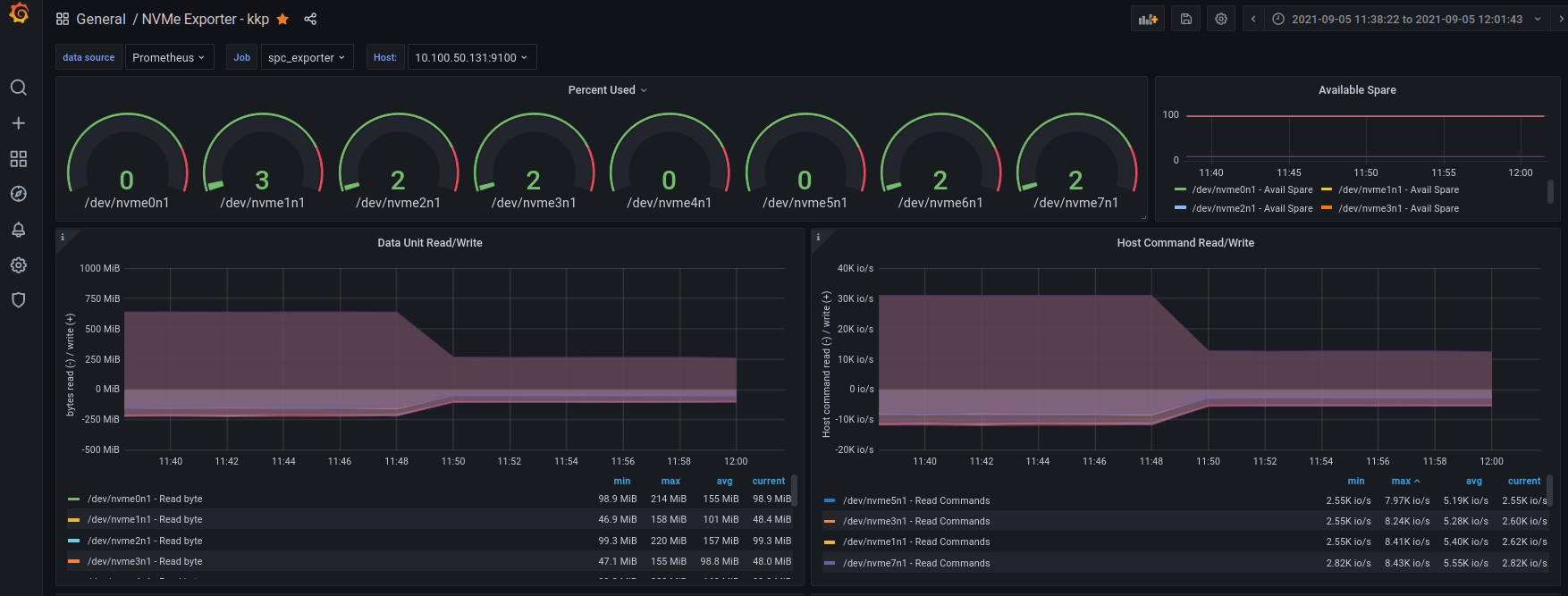Expand the spc_exporter Job dropdown
This screenshot has width=1568, height=596.
pyautogui.click(x=307, y=57)
